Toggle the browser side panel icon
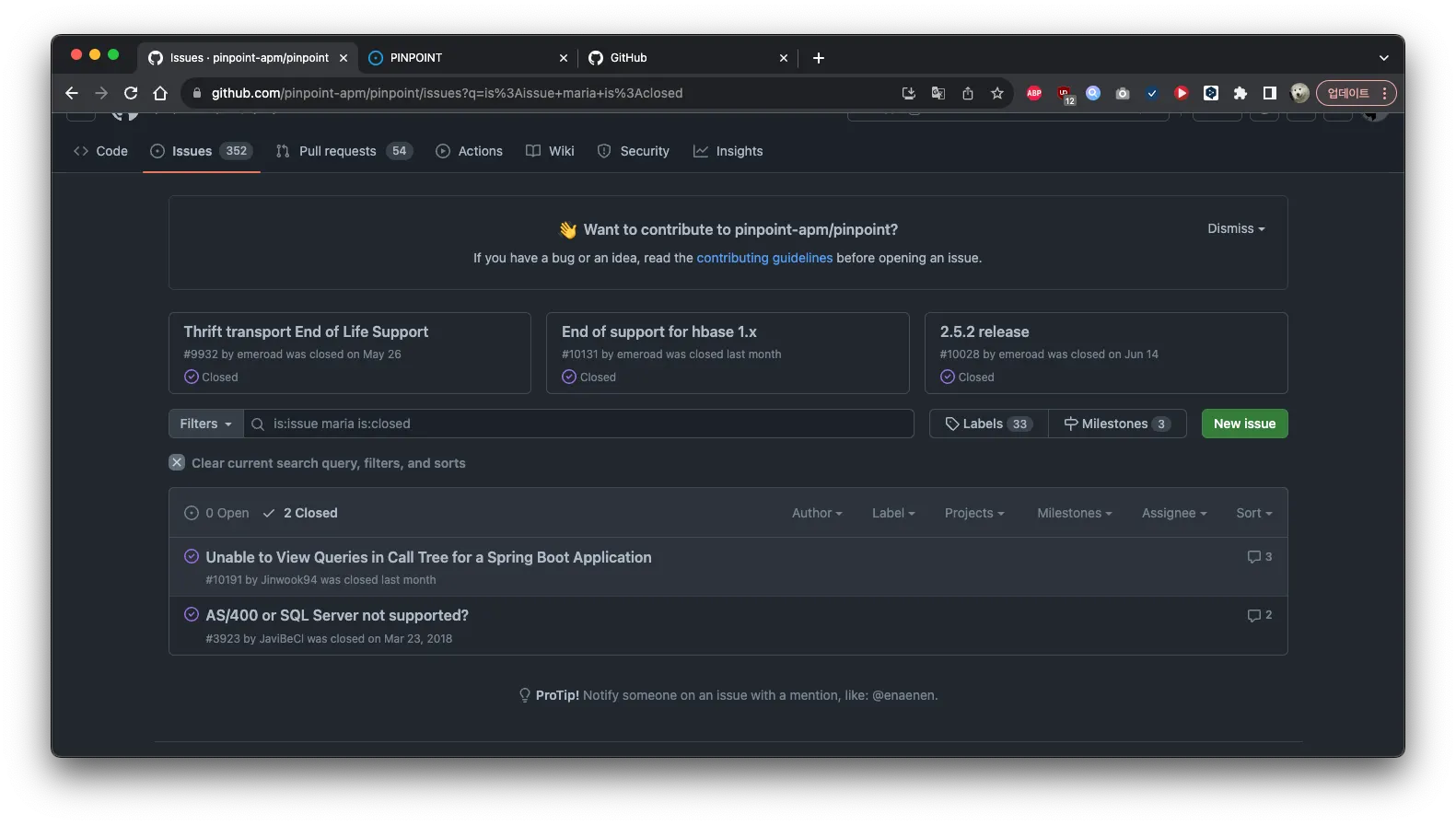1456x825 pixels. (1270, 93)
